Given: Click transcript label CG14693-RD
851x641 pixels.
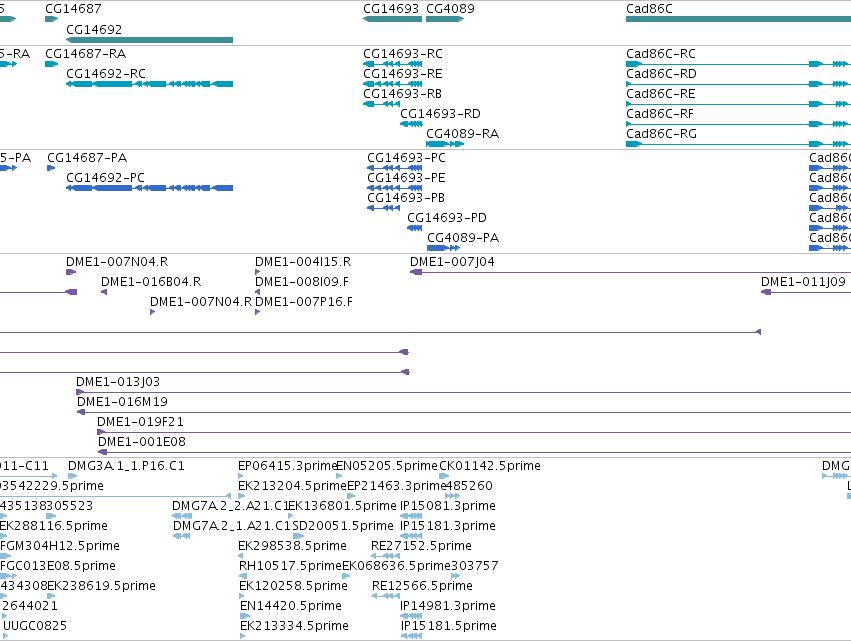Looking at the screenshot, I should pos(440,114).
